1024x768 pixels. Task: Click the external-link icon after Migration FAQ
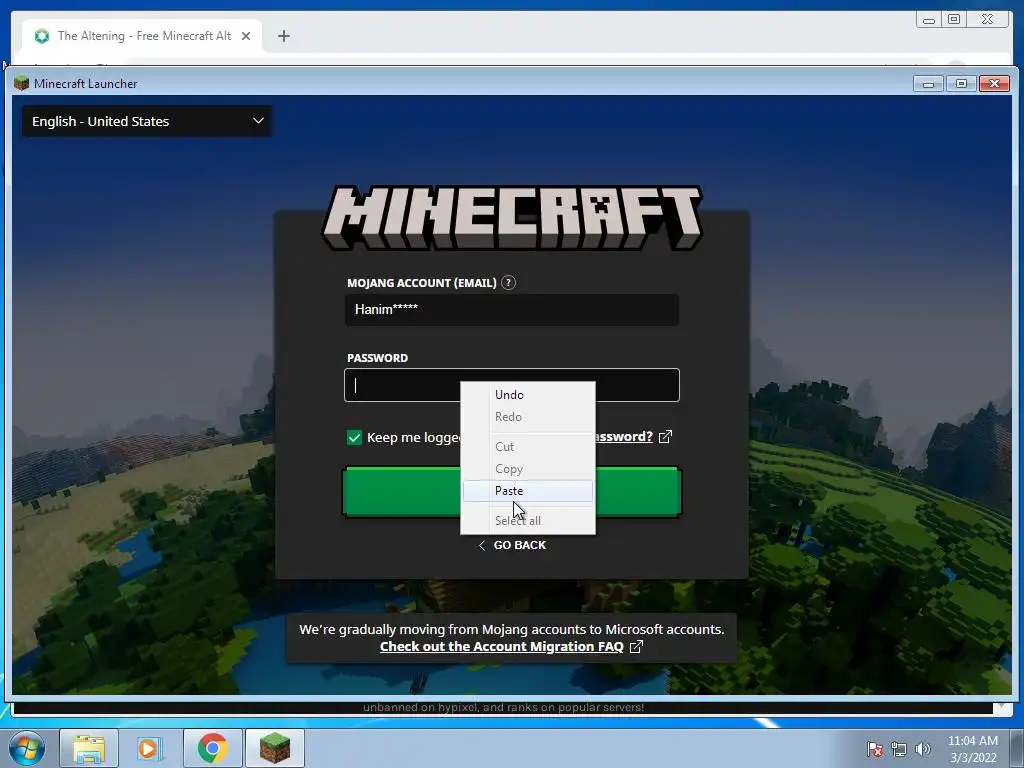pyautogui.click(x=636, y=647)
